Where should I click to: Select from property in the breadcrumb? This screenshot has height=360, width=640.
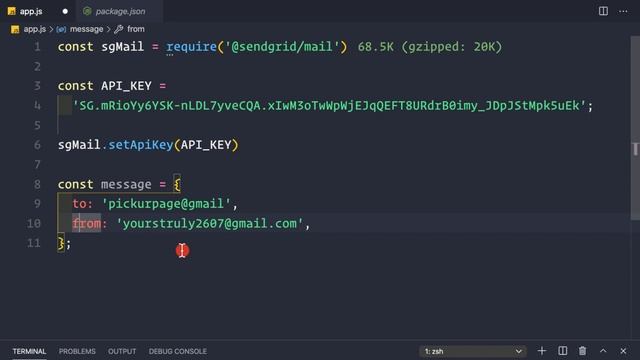tap(136, 29)
